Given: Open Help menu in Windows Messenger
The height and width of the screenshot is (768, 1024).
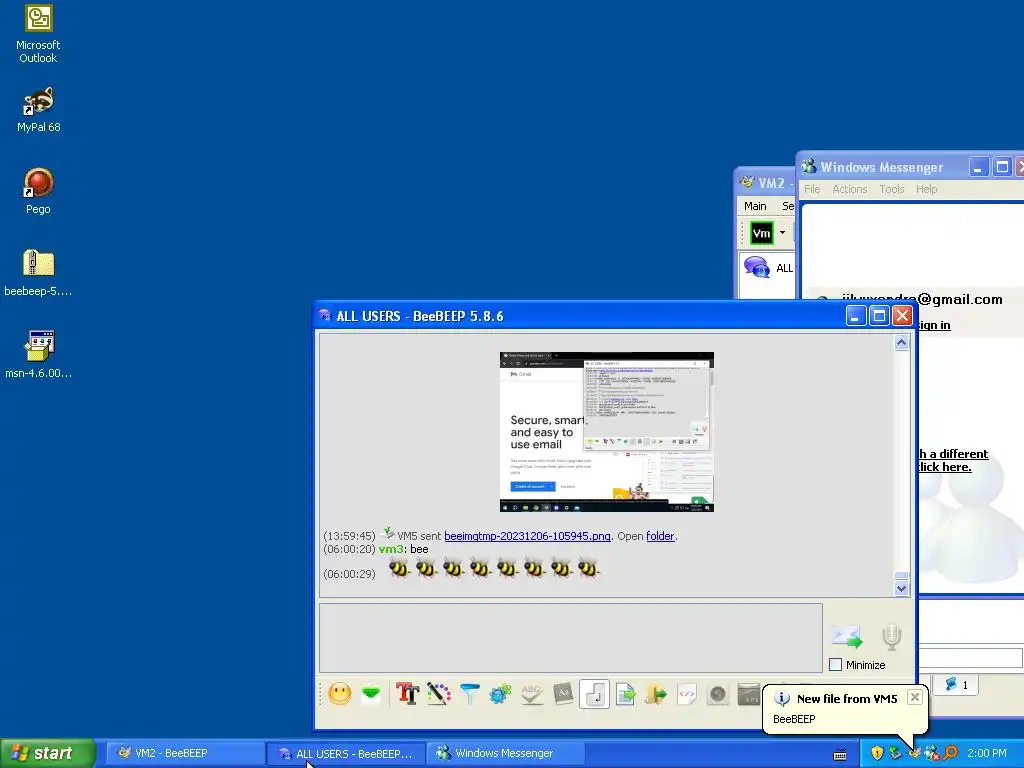Looking at the screenshot, I should (927, 189).
